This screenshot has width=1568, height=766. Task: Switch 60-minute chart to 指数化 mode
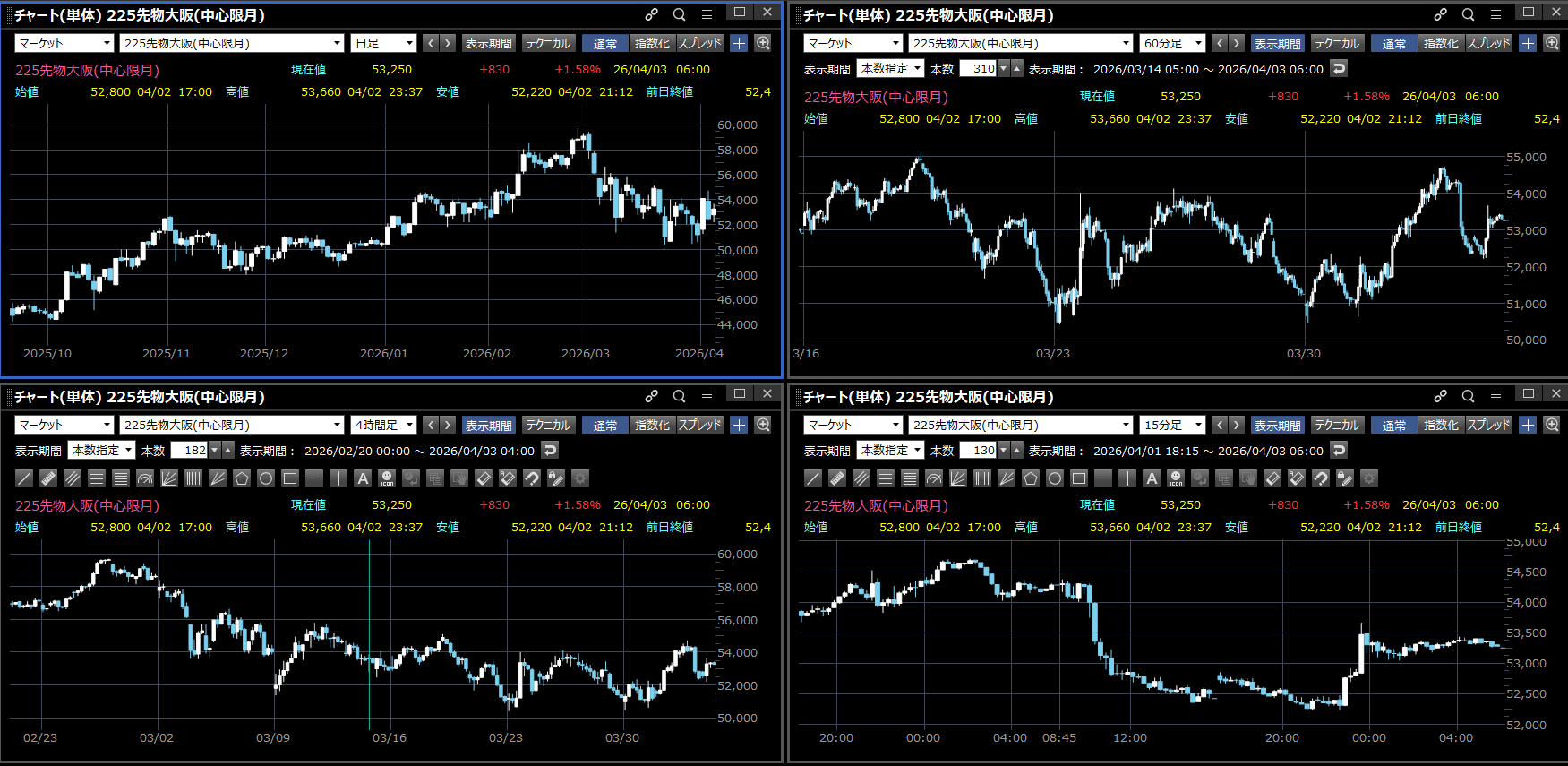point(1440,43)
